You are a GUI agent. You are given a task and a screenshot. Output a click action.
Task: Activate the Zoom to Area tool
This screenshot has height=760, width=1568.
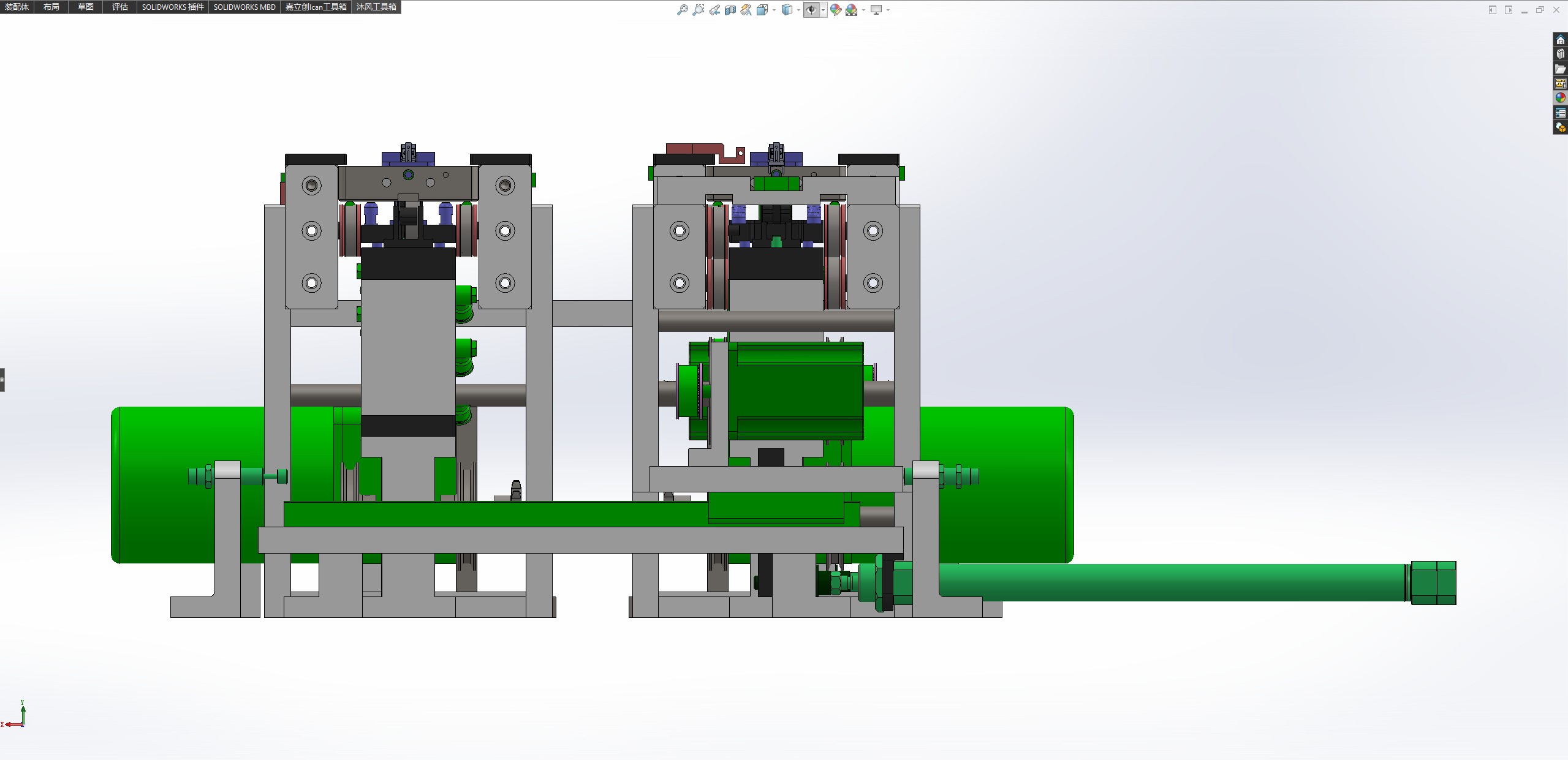698,10
